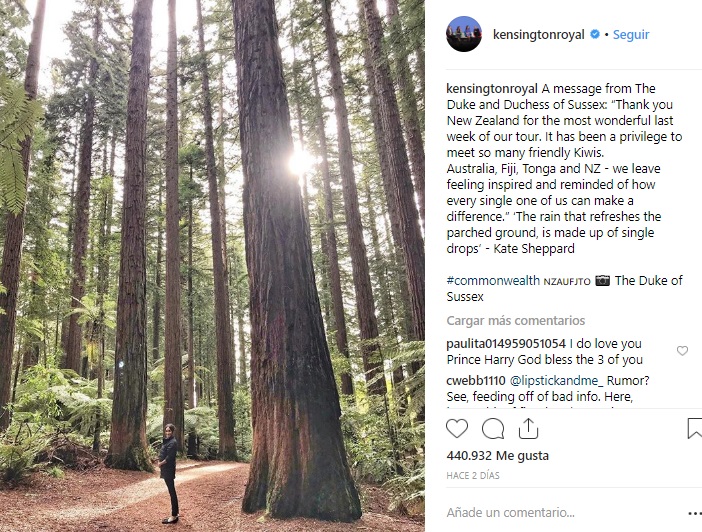Viewport: 702px width, 532px height.
Task: Expand Cargar más comentarios
Action: point(516,321)
